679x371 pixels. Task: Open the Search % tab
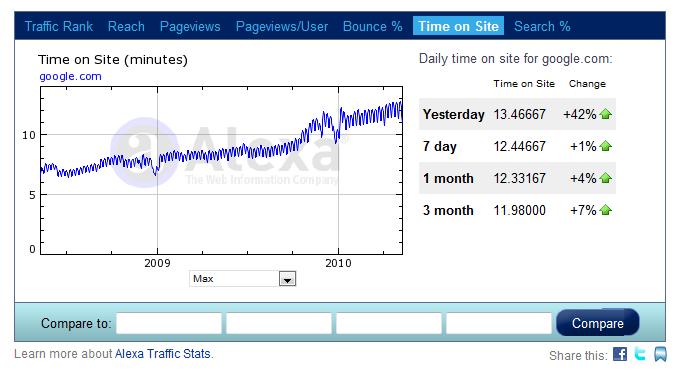click(x=542, y=26)
